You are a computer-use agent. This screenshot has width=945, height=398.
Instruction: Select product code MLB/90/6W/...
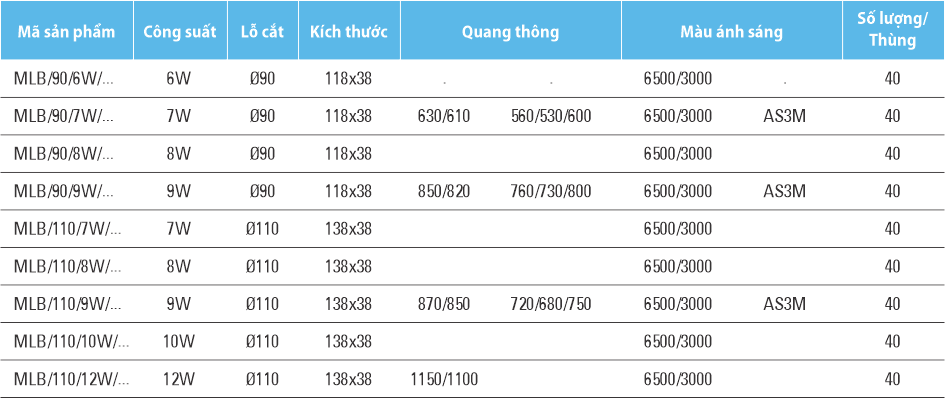[x=63, y=78]
